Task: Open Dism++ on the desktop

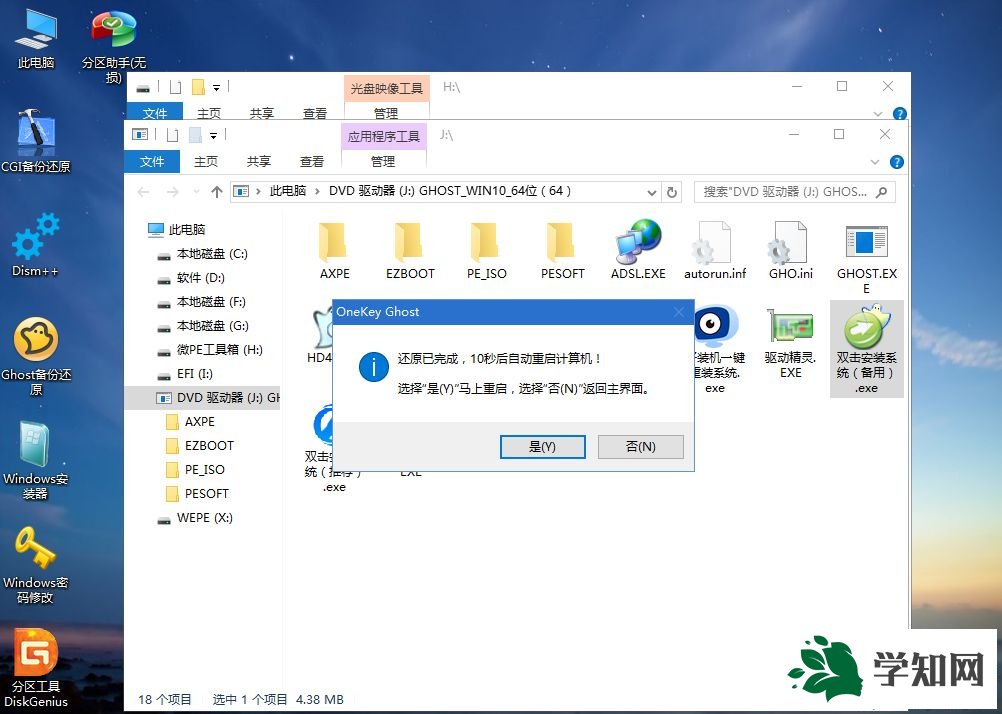Action: 35,240
